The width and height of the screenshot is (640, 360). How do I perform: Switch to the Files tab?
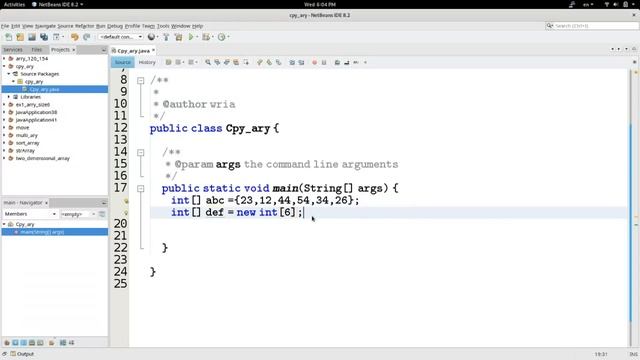37,50
